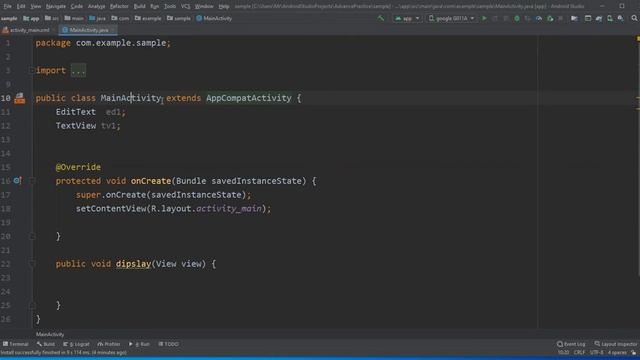Click the UTF-8 encoding status entry

point(596,353)
